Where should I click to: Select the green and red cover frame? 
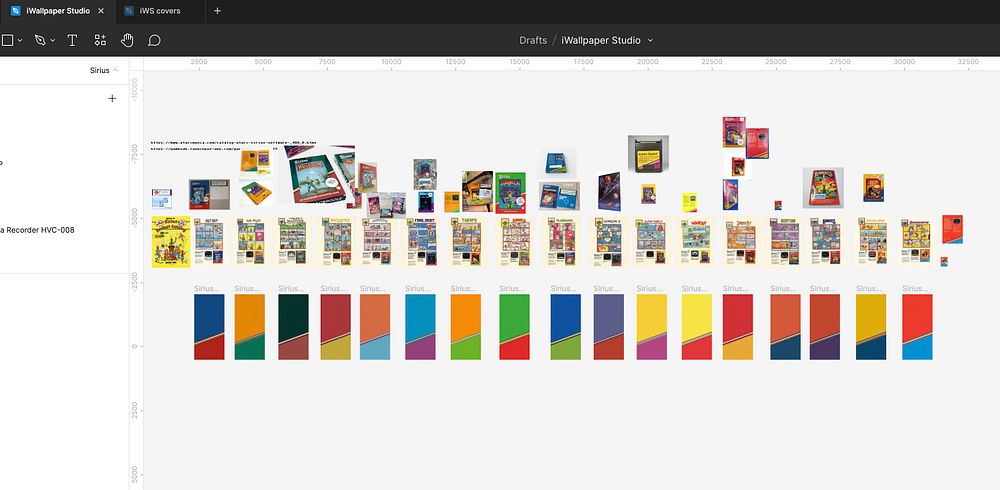click(x=514, y=327)
